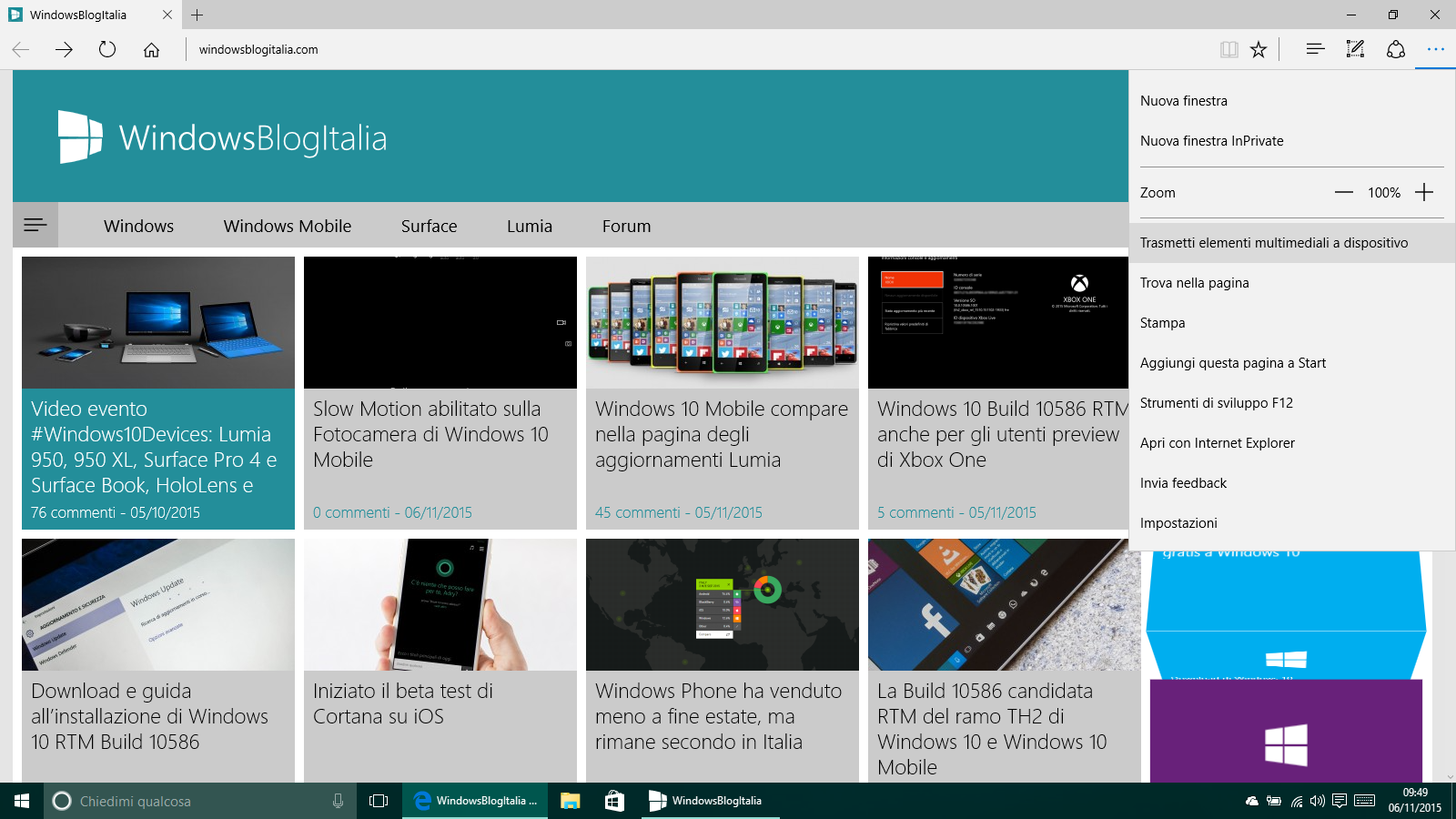Click the Surface and HoloLens devices thumbnail
The width and height of the screenshot is (1456, 819).
158,322
